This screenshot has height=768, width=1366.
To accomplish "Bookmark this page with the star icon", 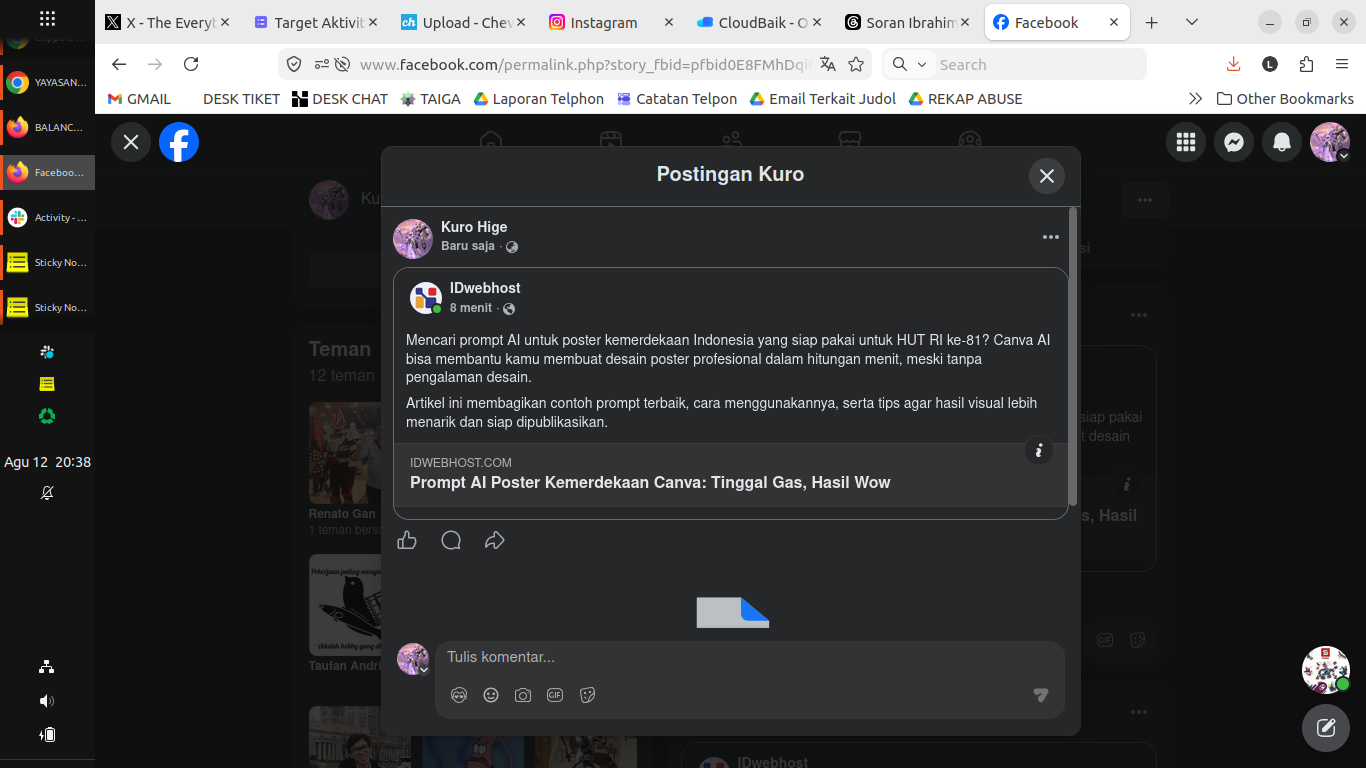I will tap(856, 64).
